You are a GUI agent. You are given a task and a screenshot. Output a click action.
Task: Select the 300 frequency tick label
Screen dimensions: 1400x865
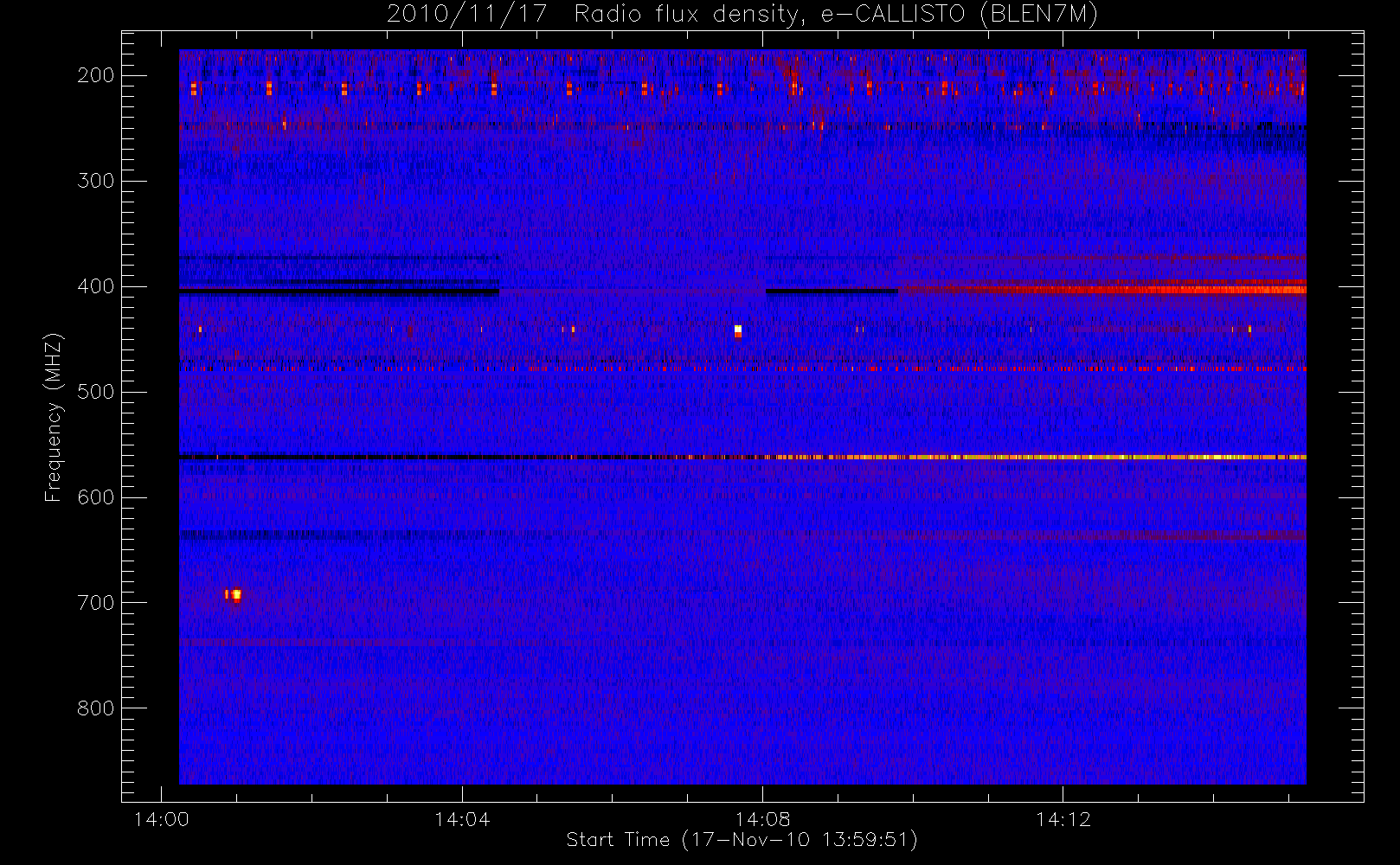96,181
